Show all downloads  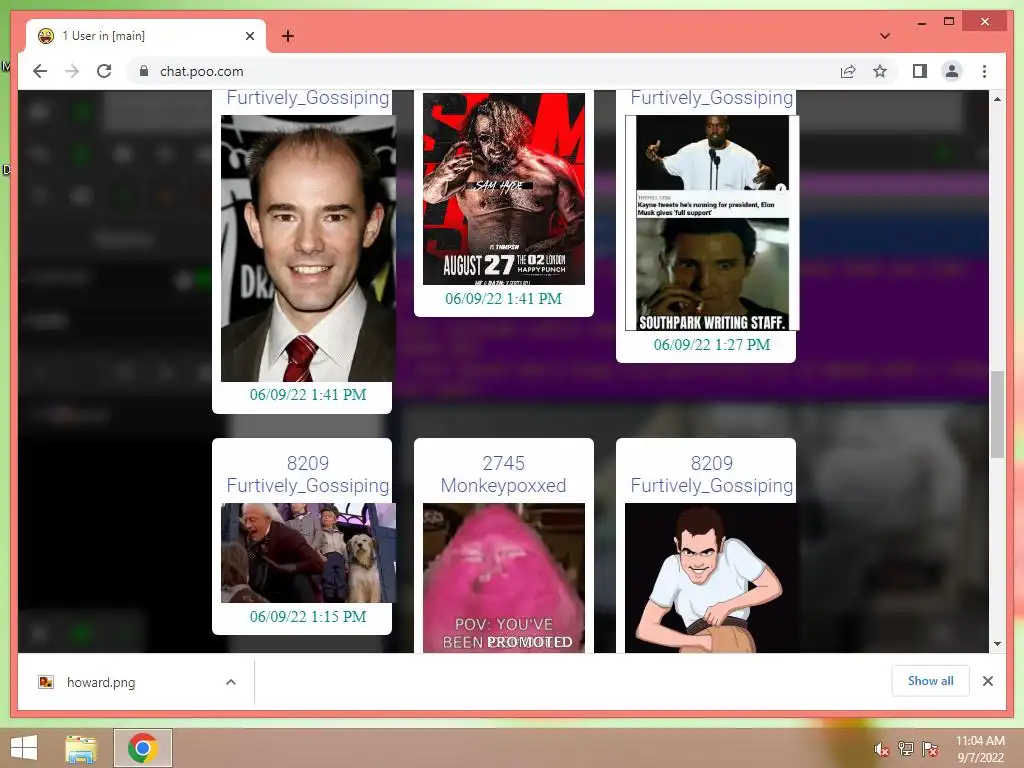[x=931, y=681]
